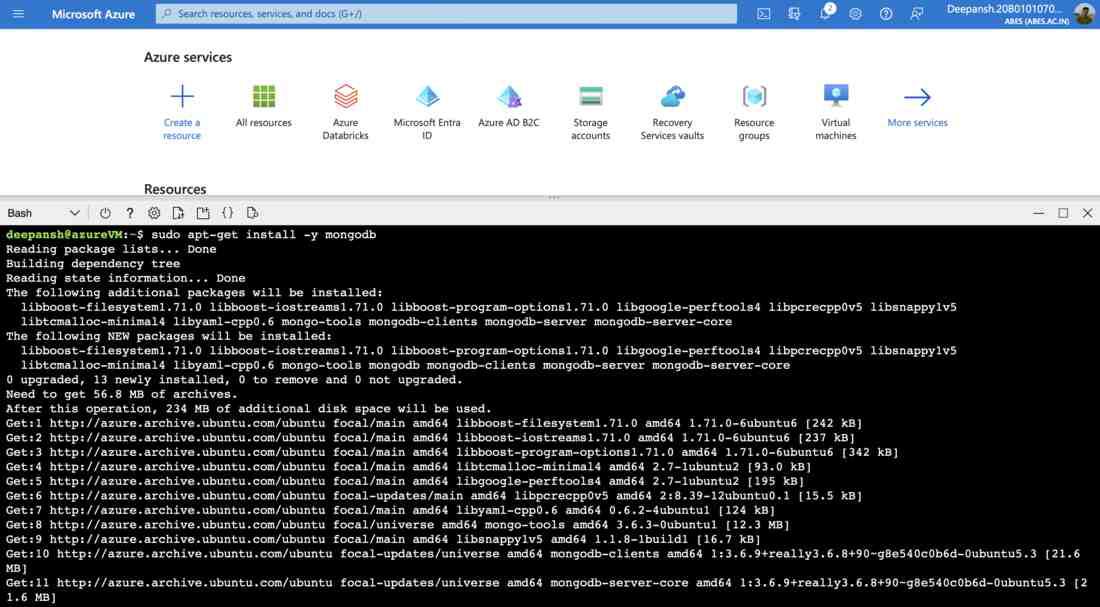Image resolution: width=1100 pixels, height=607 pixels.
Task: Open web preview icon in shell toolbar
Action: coord(253,213)
